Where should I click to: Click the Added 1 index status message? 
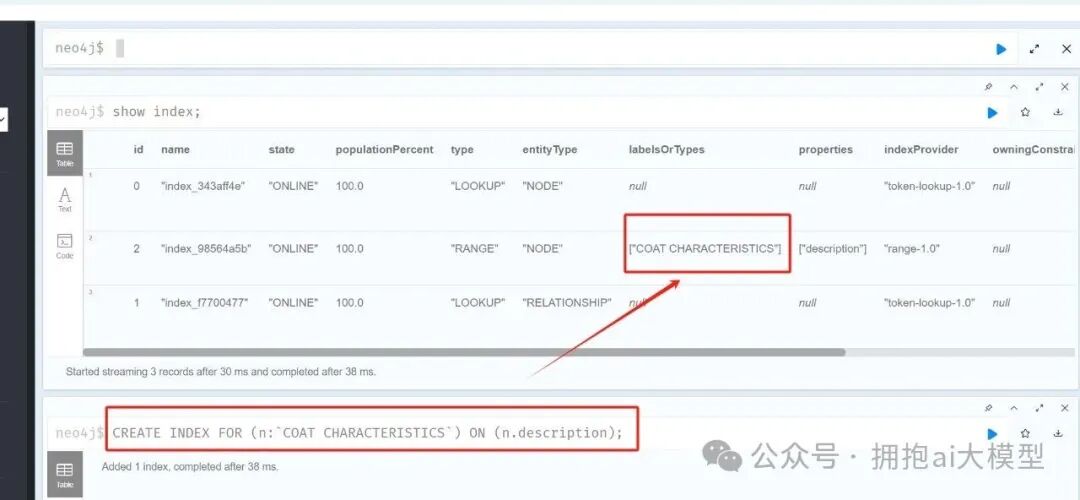pos(190,466)
